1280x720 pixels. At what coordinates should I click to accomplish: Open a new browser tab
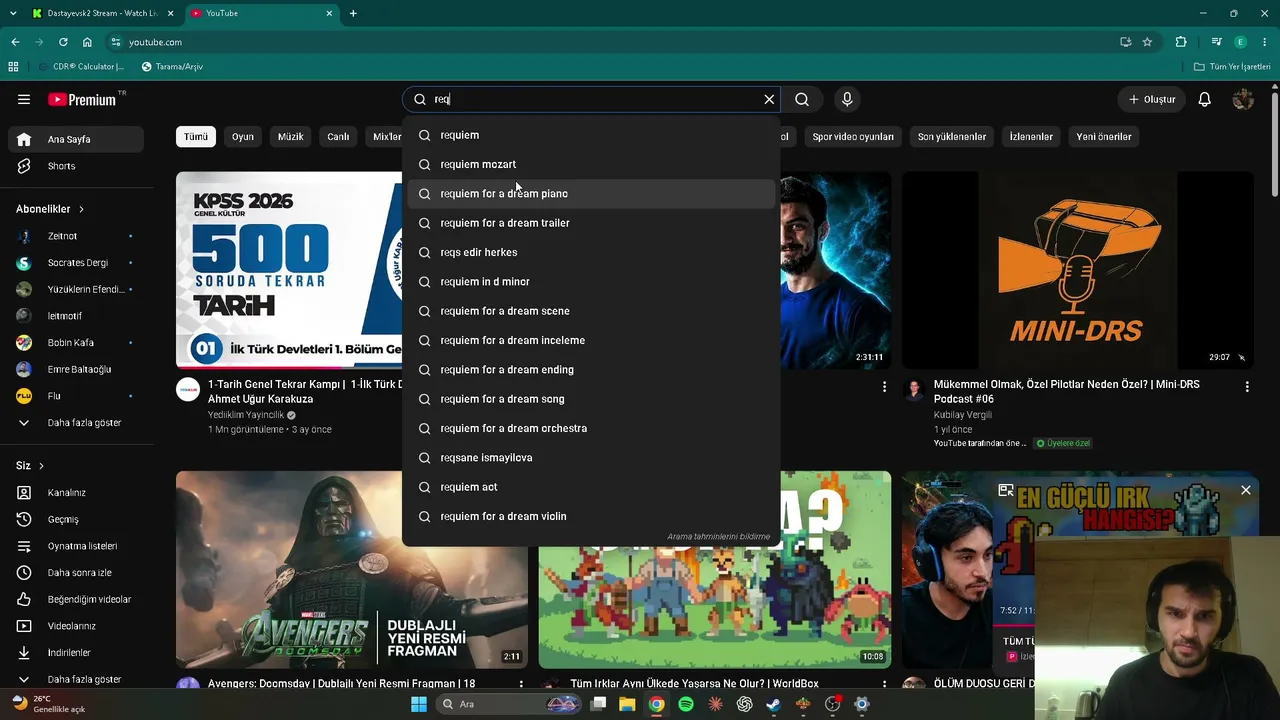coord(353,13)
